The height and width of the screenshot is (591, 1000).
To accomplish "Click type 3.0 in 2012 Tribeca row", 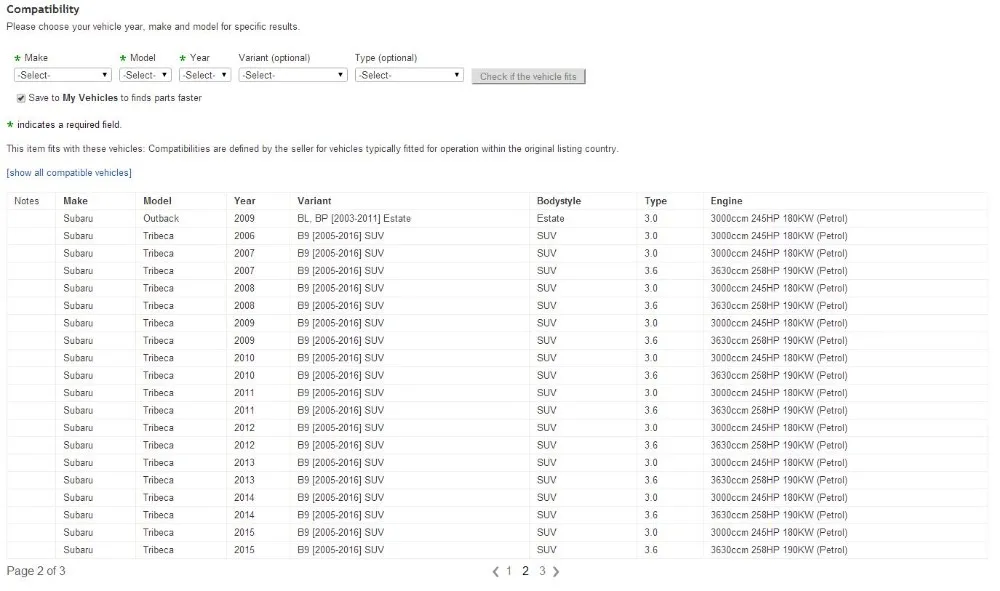I will pos(651,428).
